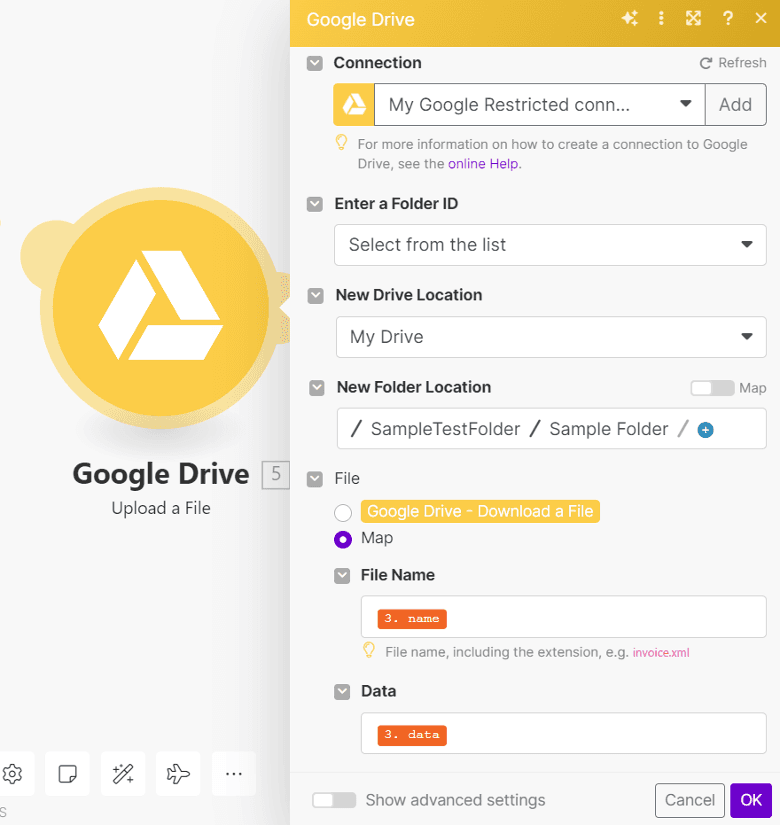This screenshot has width=780, height=825.
Task: Toggle the Map switch for New Folder Location
Action: coord(712,388)
